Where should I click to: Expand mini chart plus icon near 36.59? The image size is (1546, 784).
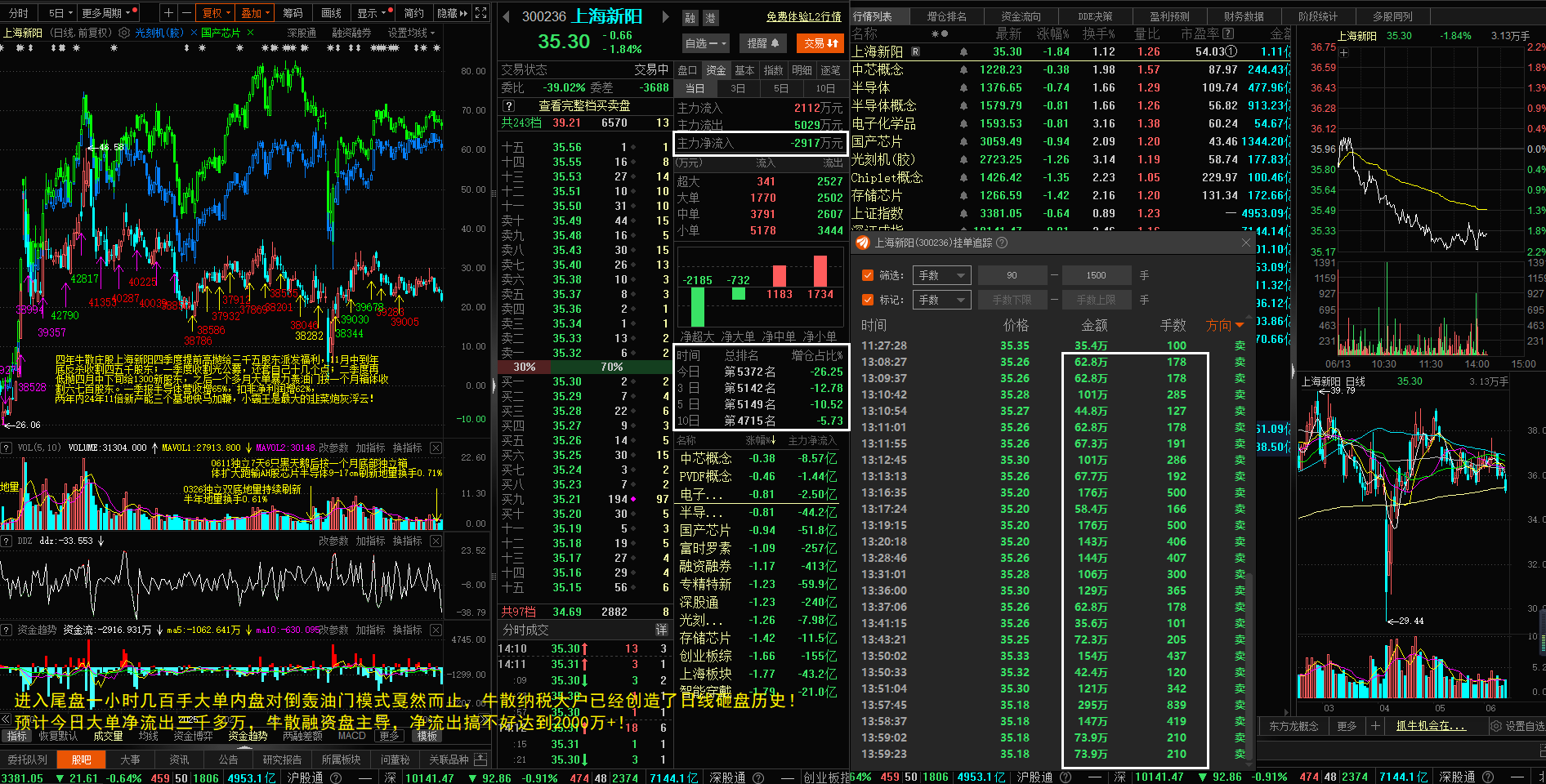(x=1344, y=53)
